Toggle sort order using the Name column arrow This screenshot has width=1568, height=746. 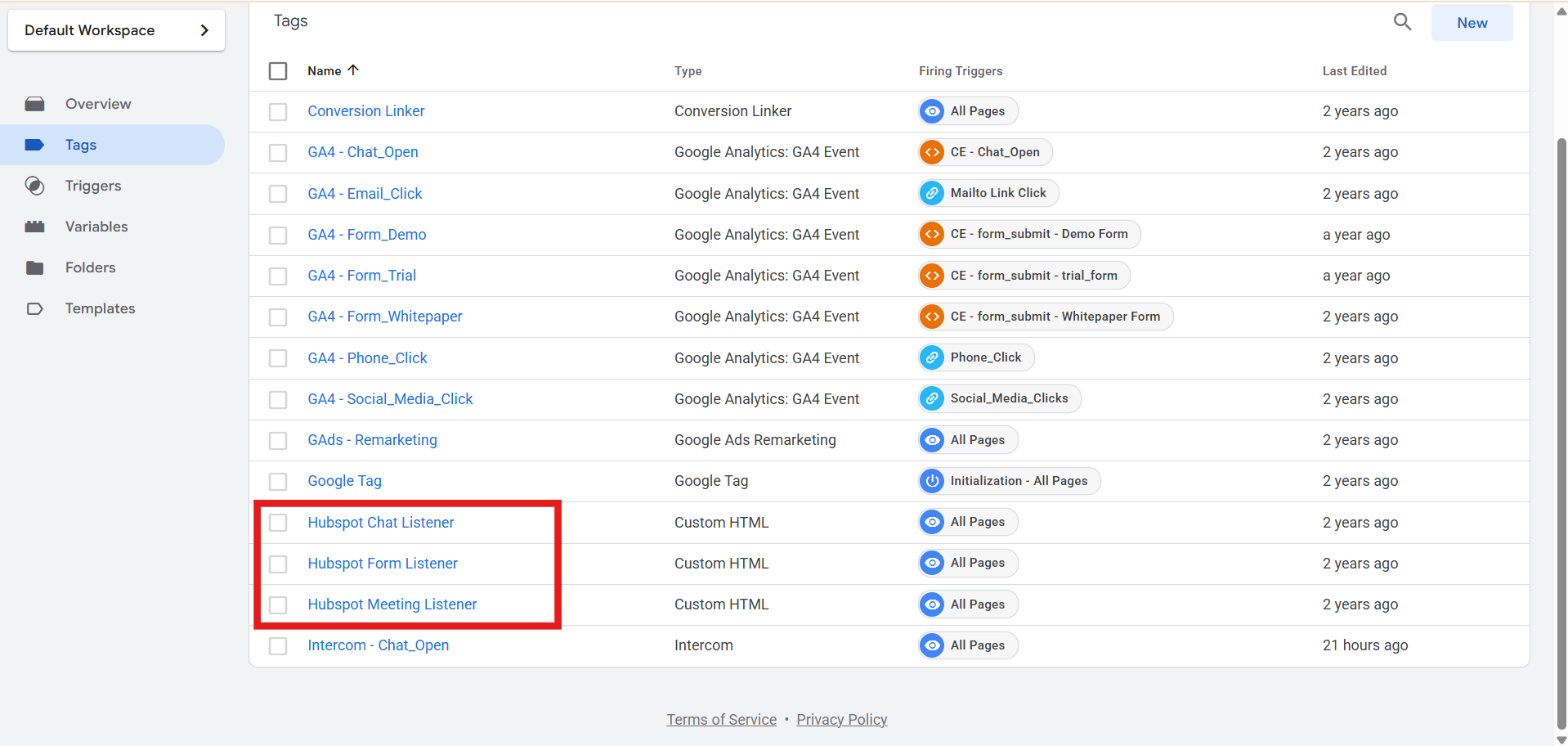point(353,70)
